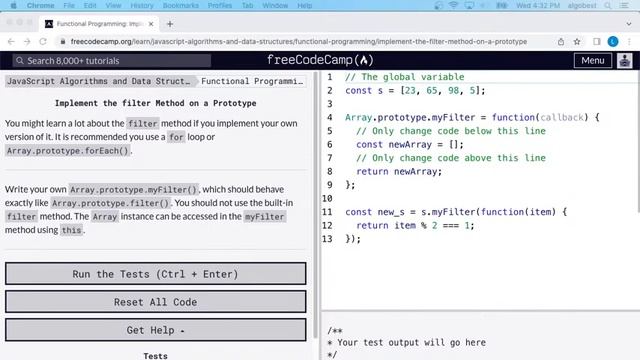The height and width of the screenshot is (360, 640).
Task: Bookmark this page with star icon
Action: pos(577,42)
